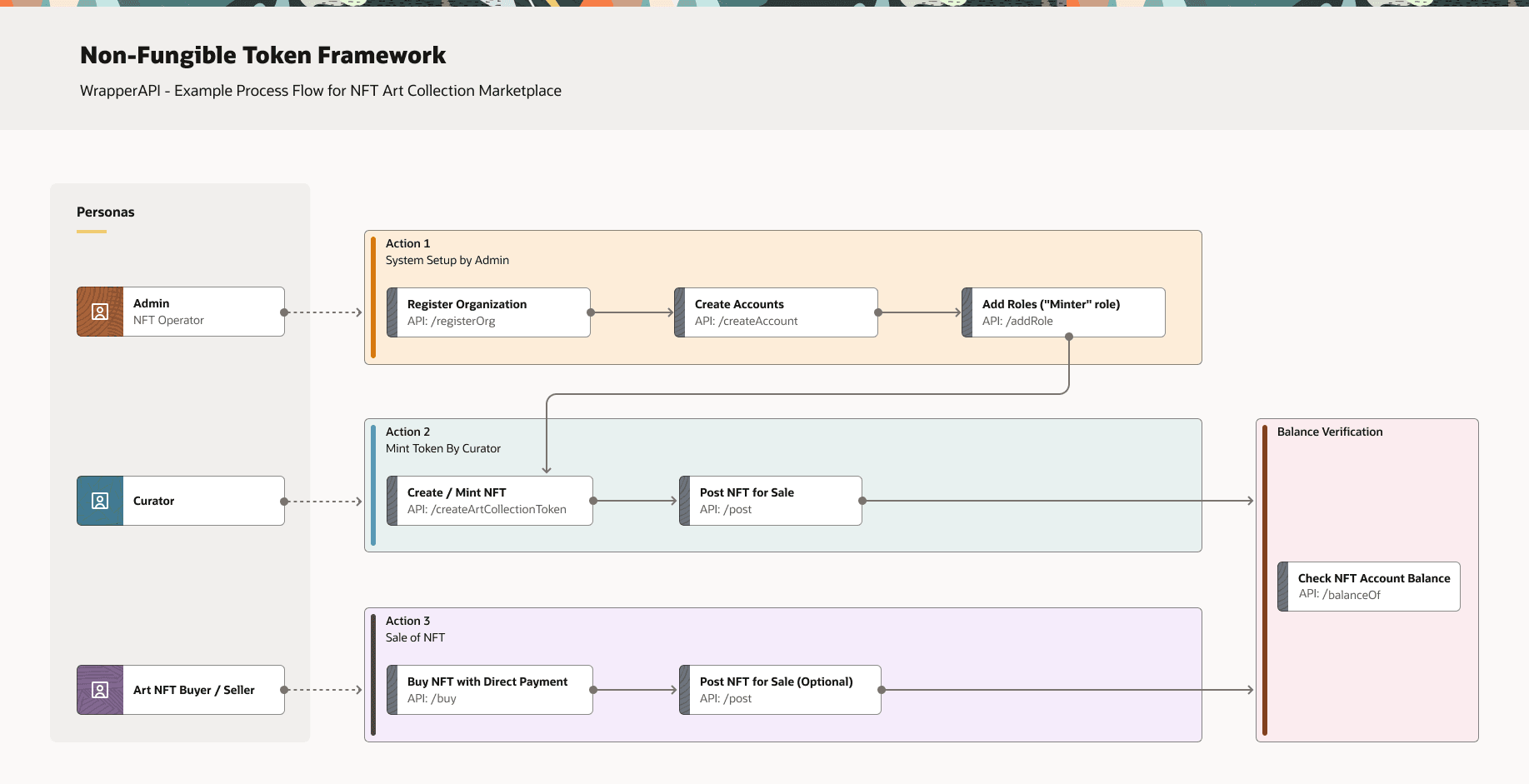This screenshot has width=1529, height=784.
Task: Click the "Non-Fungible Token Framework" title
Action: [x=263, y=55]
